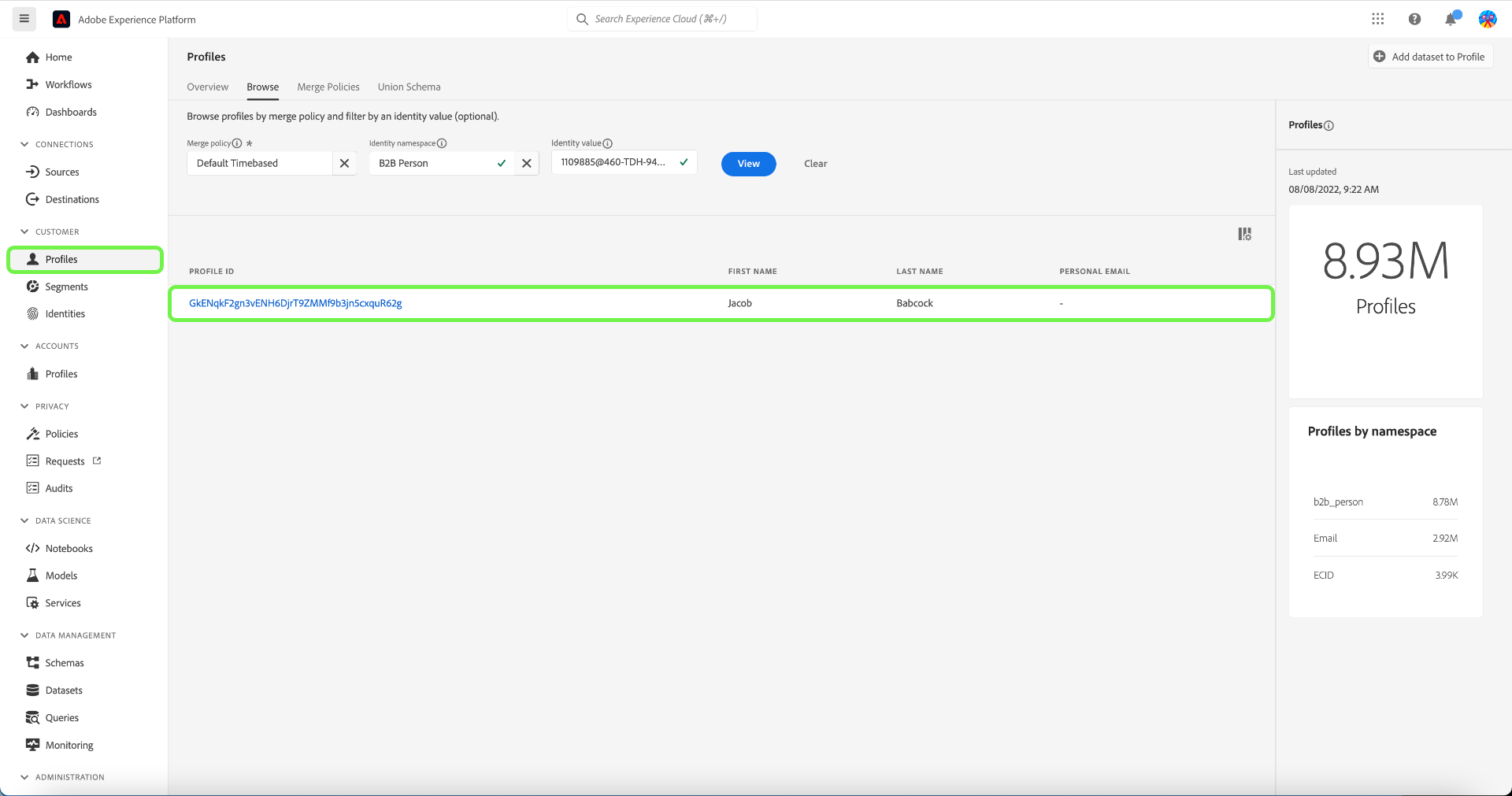Focus the Search Experience Cloud box
Image resolution: width=1512 pixels, height=796 pixels.
click(x=662, y=19)
